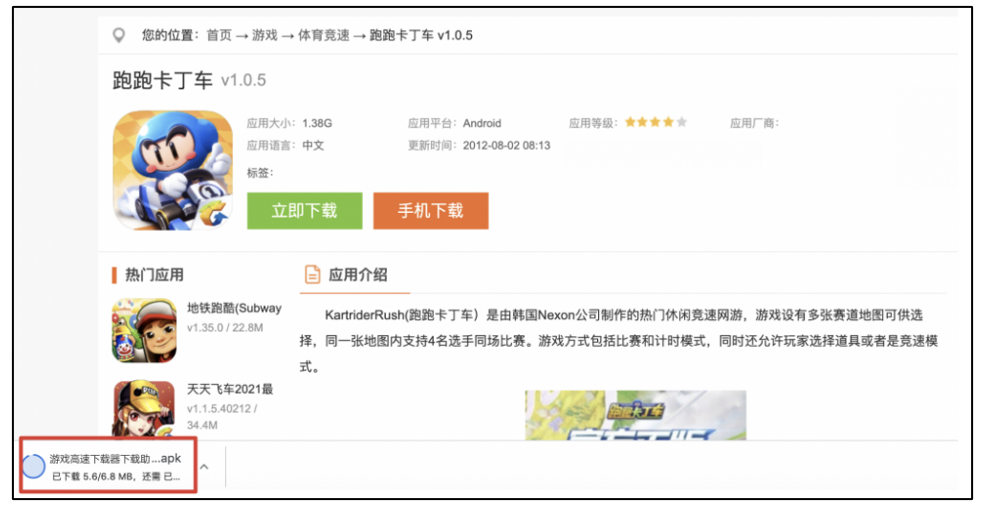Click the 应用厂商 label

point(754,123)
